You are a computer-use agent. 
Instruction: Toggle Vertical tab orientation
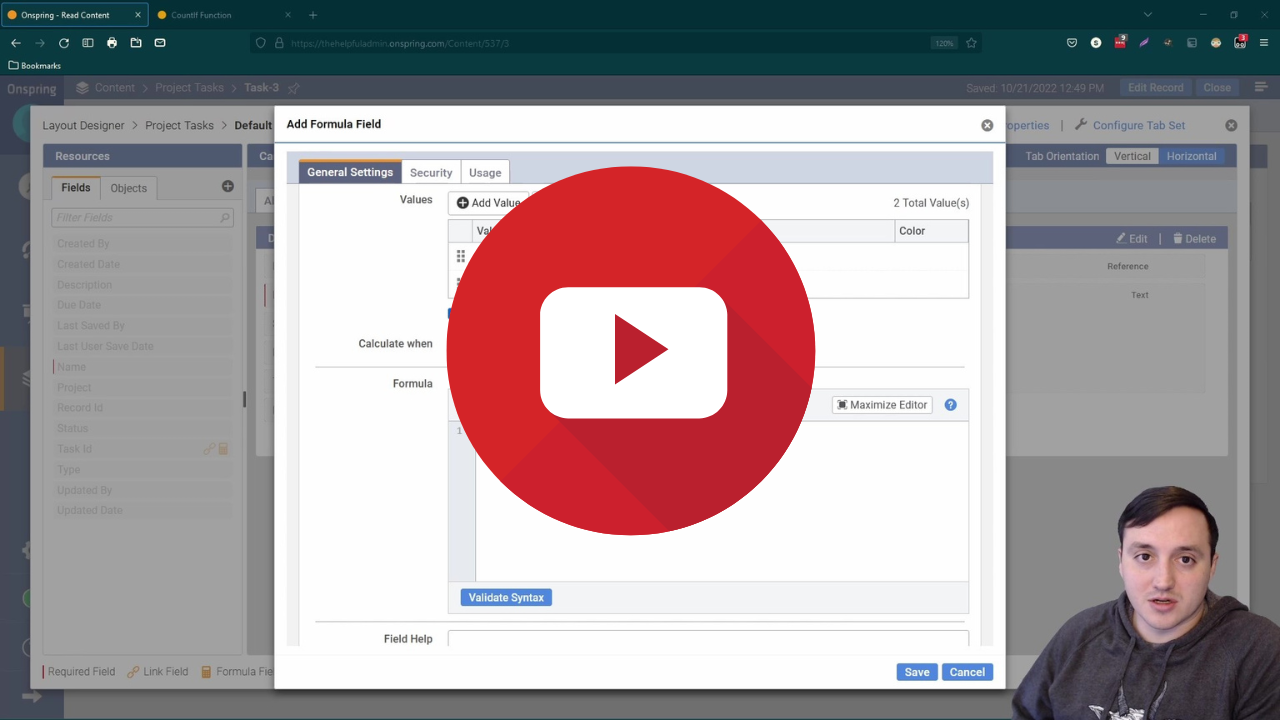pos(1131,156)
